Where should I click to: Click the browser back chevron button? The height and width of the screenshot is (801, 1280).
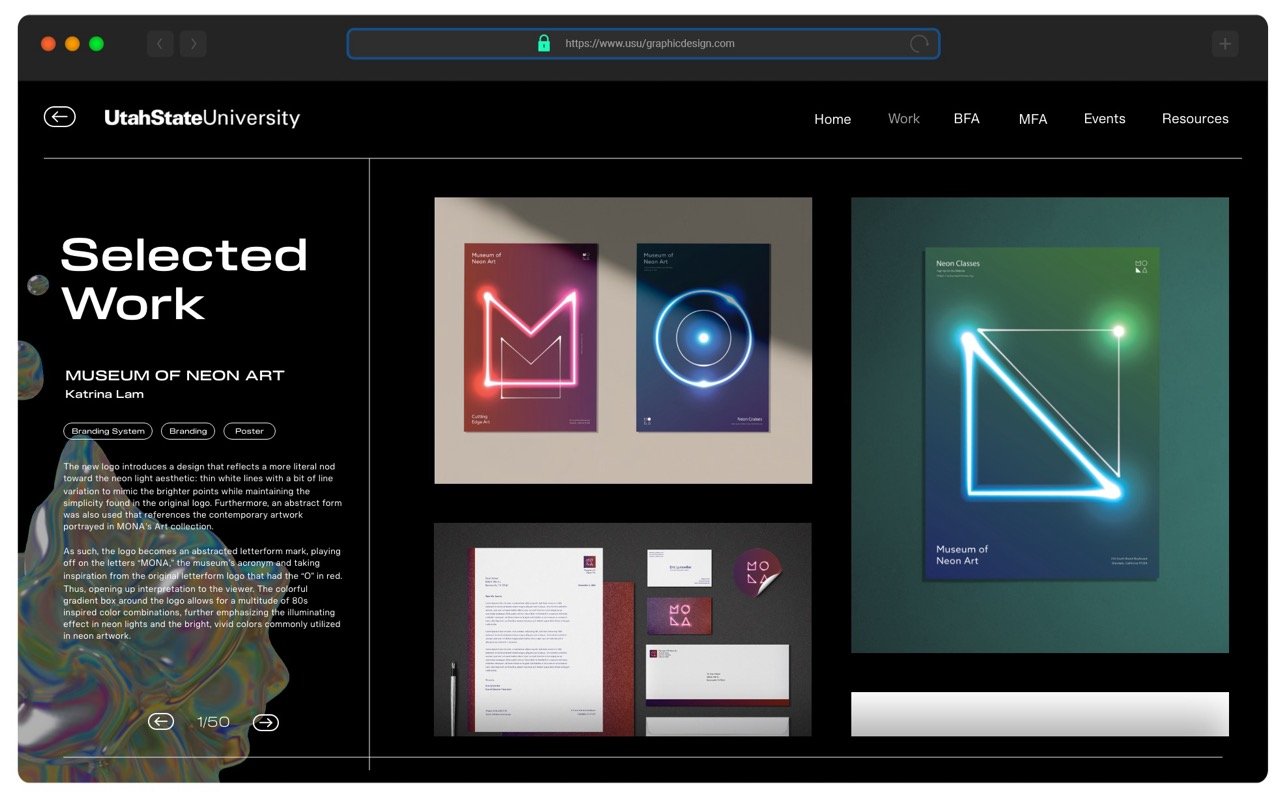click(x=160, y=43)
